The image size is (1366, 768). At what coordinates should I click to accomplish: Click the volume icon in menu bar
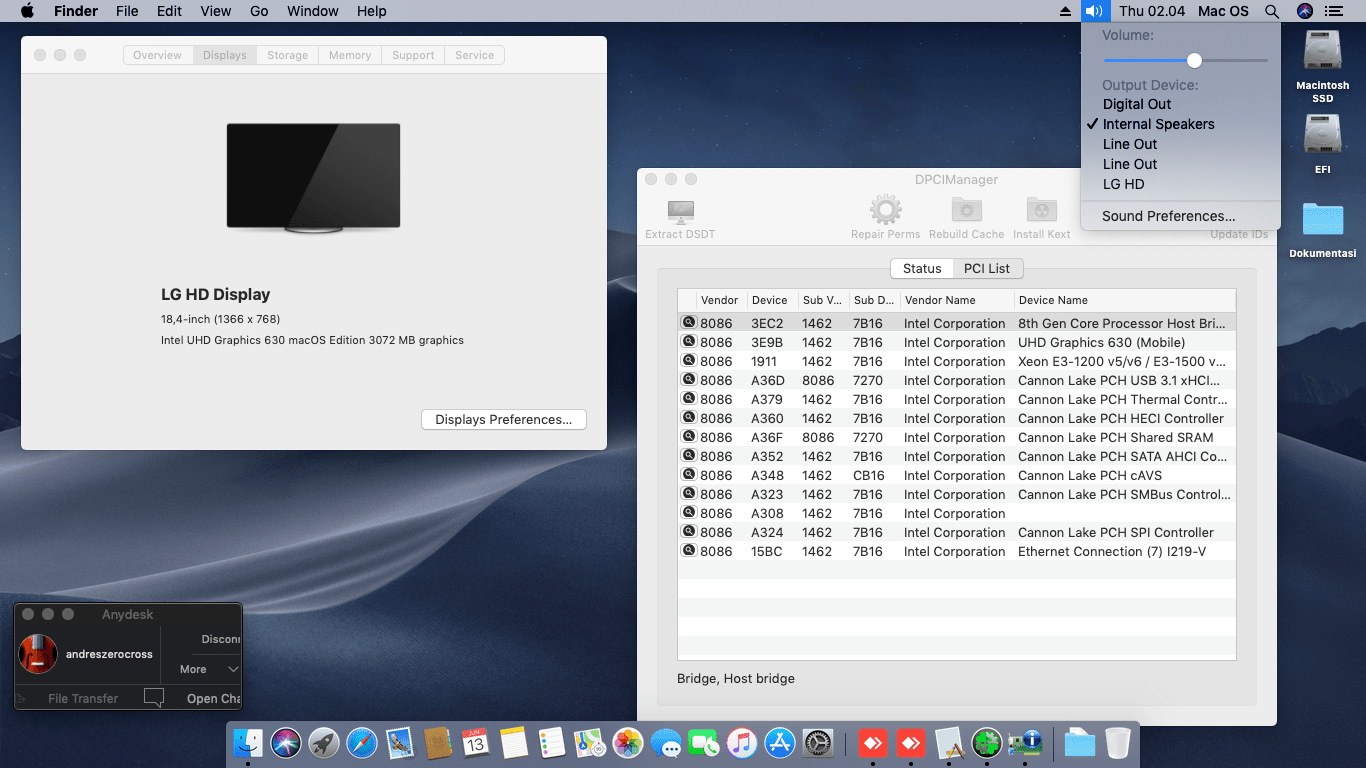(x=1094, y=11)
